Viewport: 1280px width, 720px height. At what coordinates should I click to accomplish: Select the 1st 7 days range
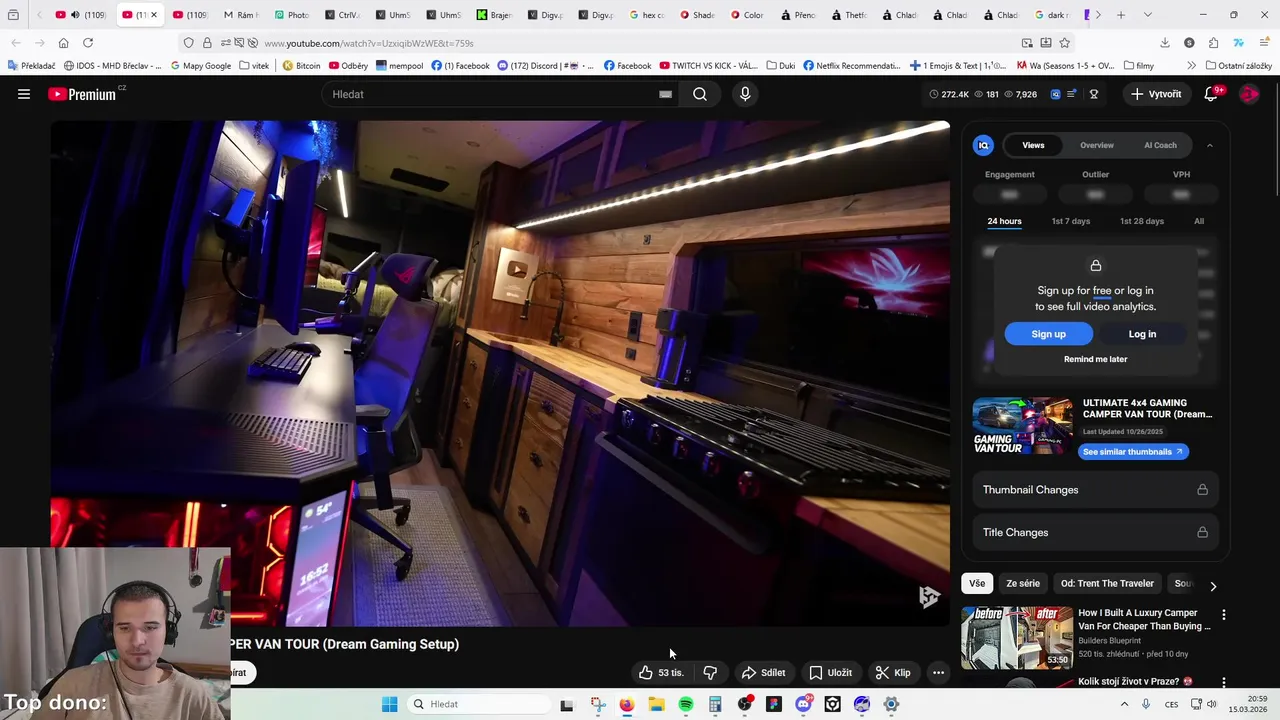[1071, 221]
